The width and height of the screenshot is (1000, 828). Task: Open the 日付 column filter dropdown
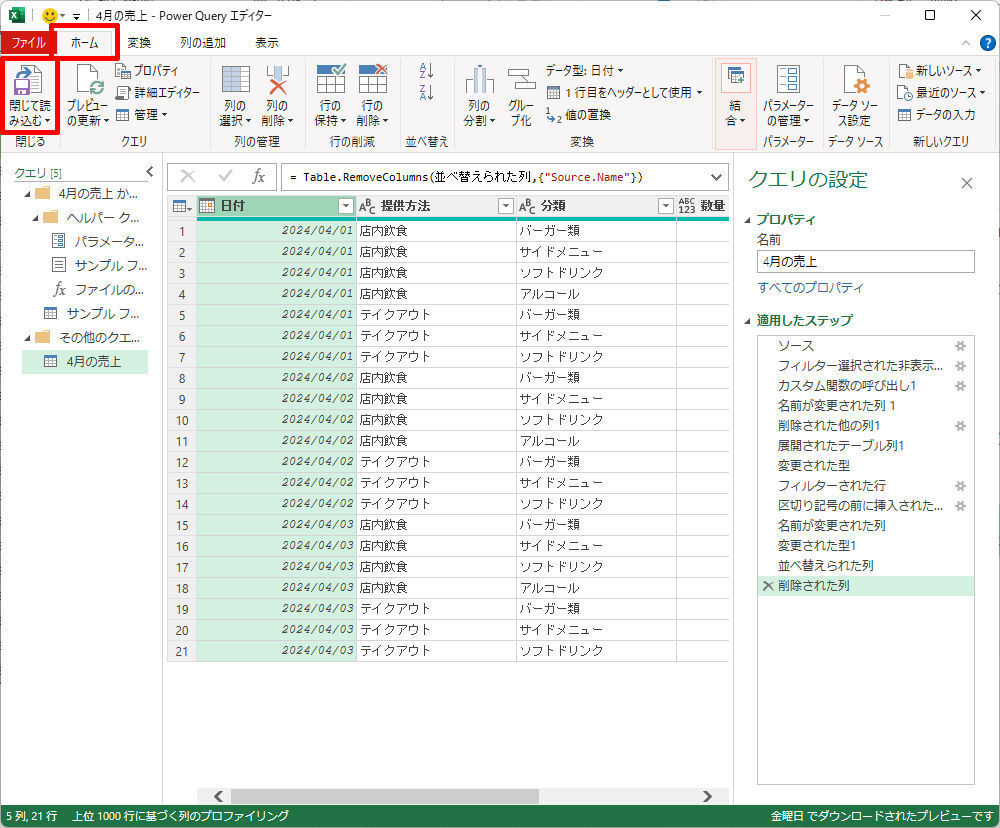tap(346, 206)
